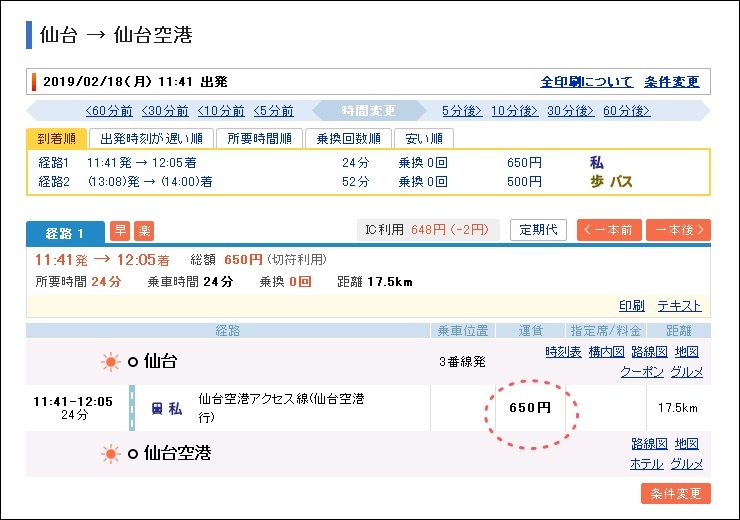Image resolution: width=740 pixels, height=520 pixels.
Task: Click the sun weather icon beside 仙台空港
Action: click(110, 454)
